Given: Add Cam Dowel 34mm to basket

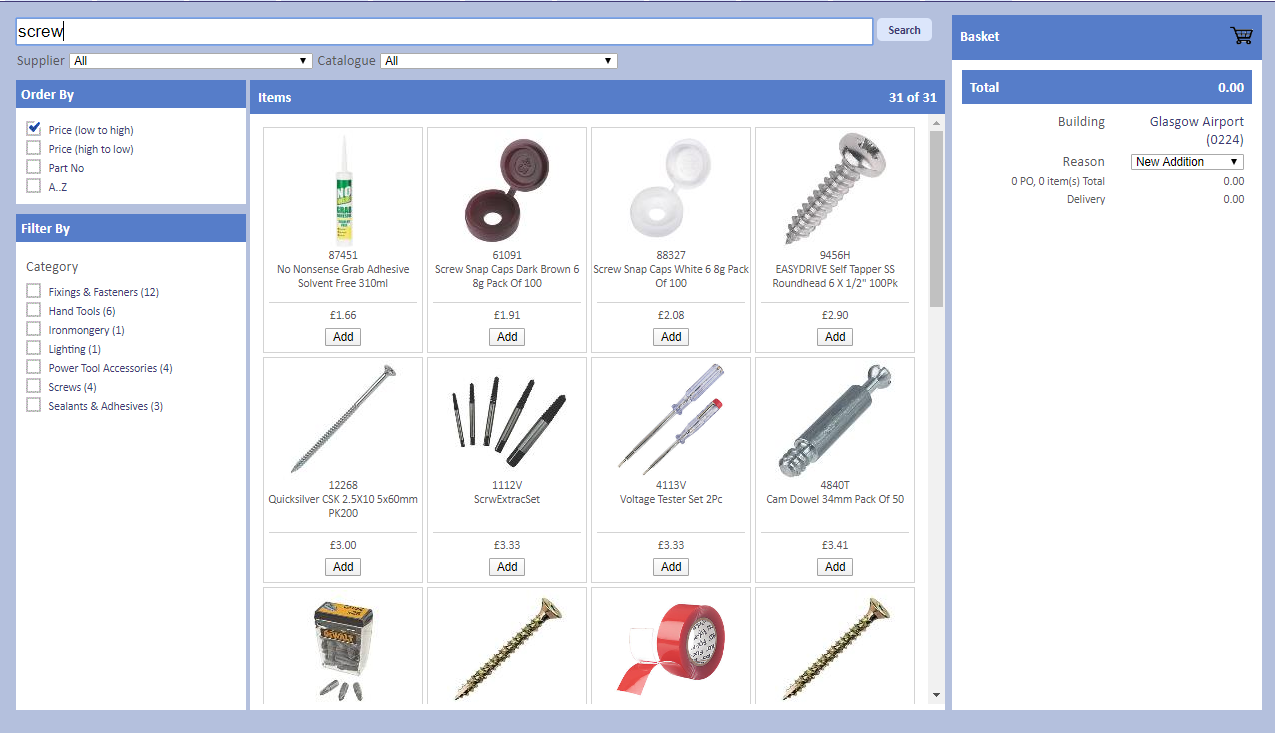Looking at the screenshot, I should click(835, 567).
